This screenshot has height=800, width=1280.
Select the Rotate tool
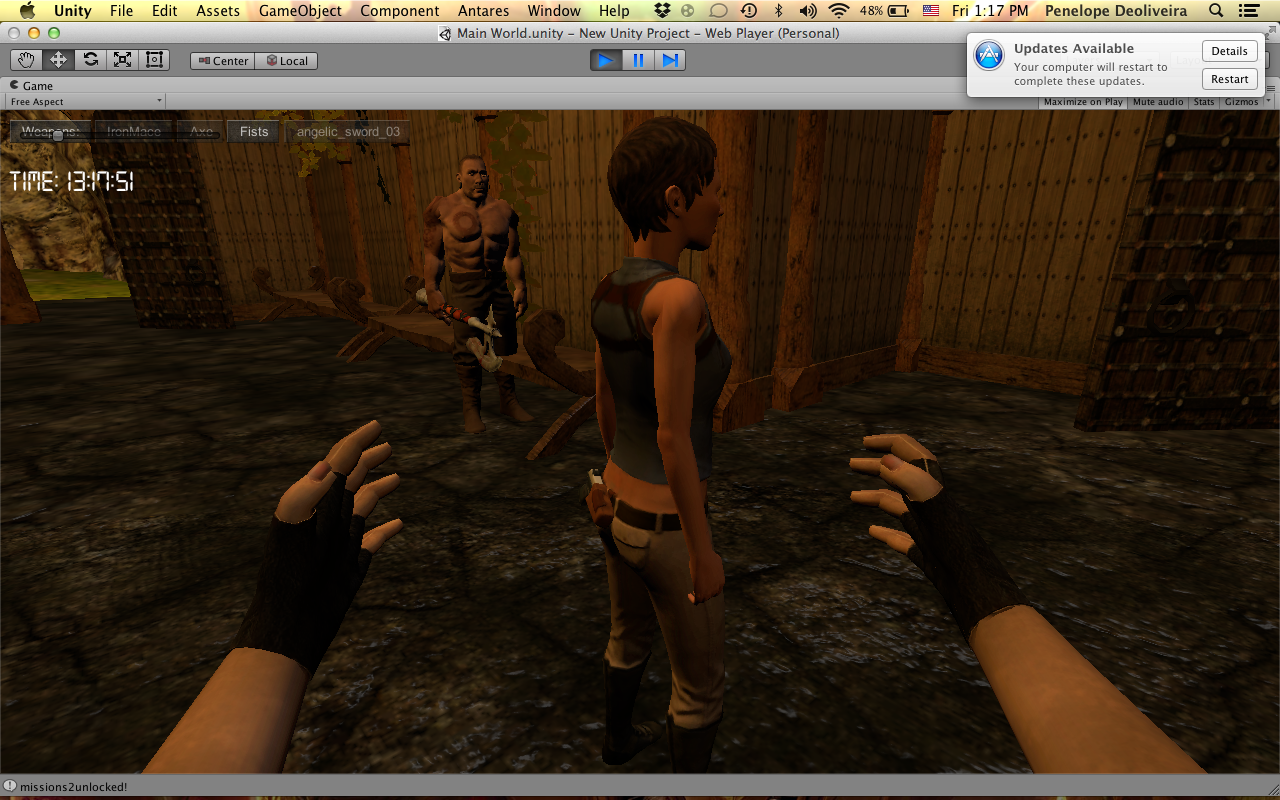coord(90,60)
